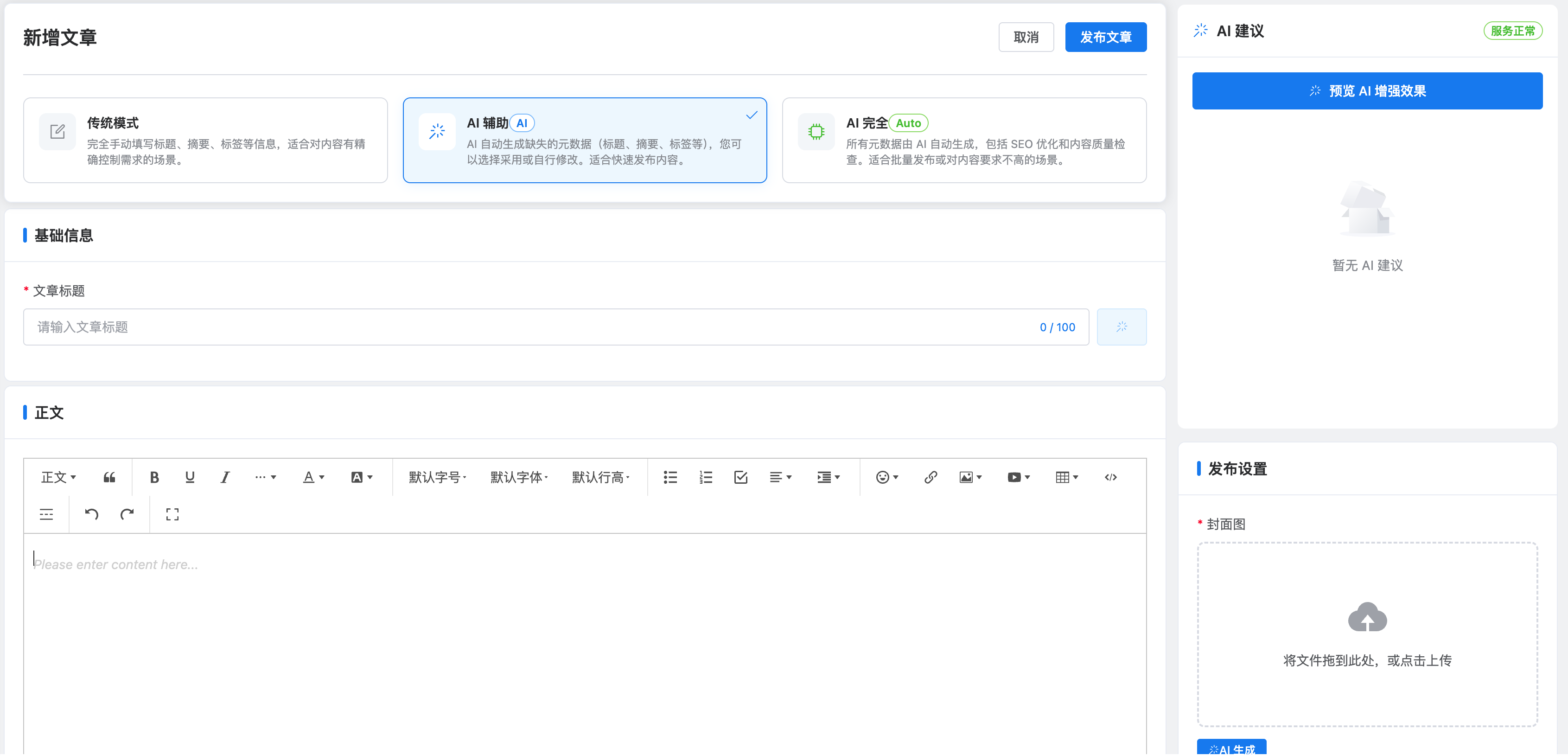This screenshot has height=756, width=1568.
Task: Open the 默认字体 font family dropdown
Action: click(x=519, y=477)
